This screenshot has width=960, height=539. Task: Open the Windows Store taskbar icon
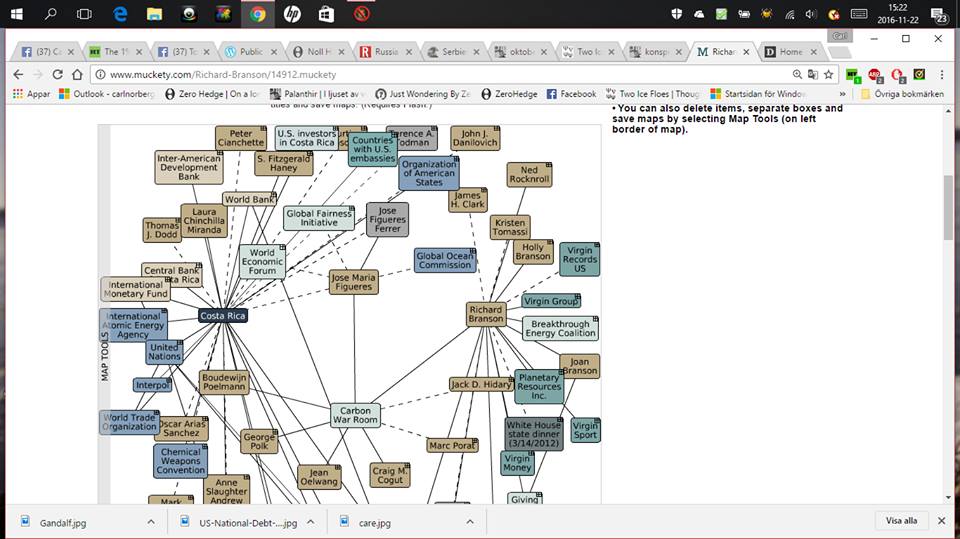325,14
